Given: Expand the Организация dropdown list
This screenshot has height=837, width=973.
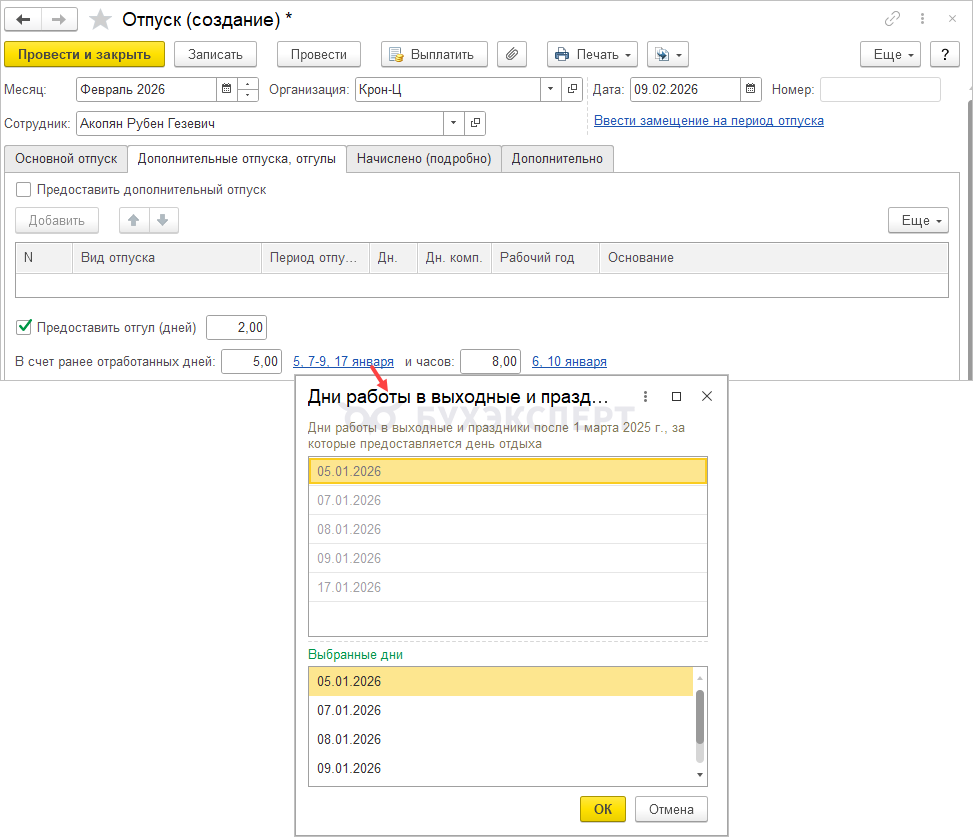Looking at the screenshot, I should pos(551,89).
